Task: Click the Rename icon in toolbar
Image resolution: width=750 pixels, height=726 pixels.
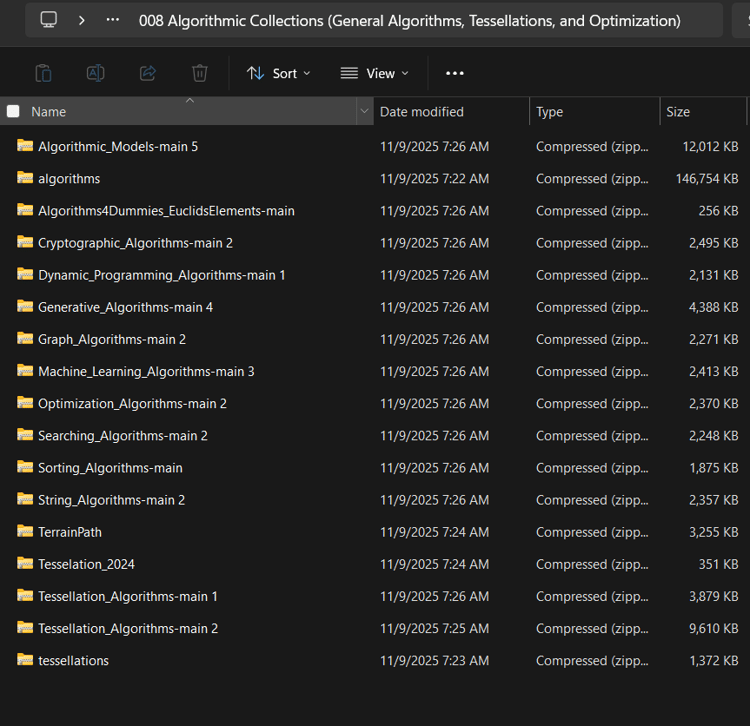Action: coord(95,73)
